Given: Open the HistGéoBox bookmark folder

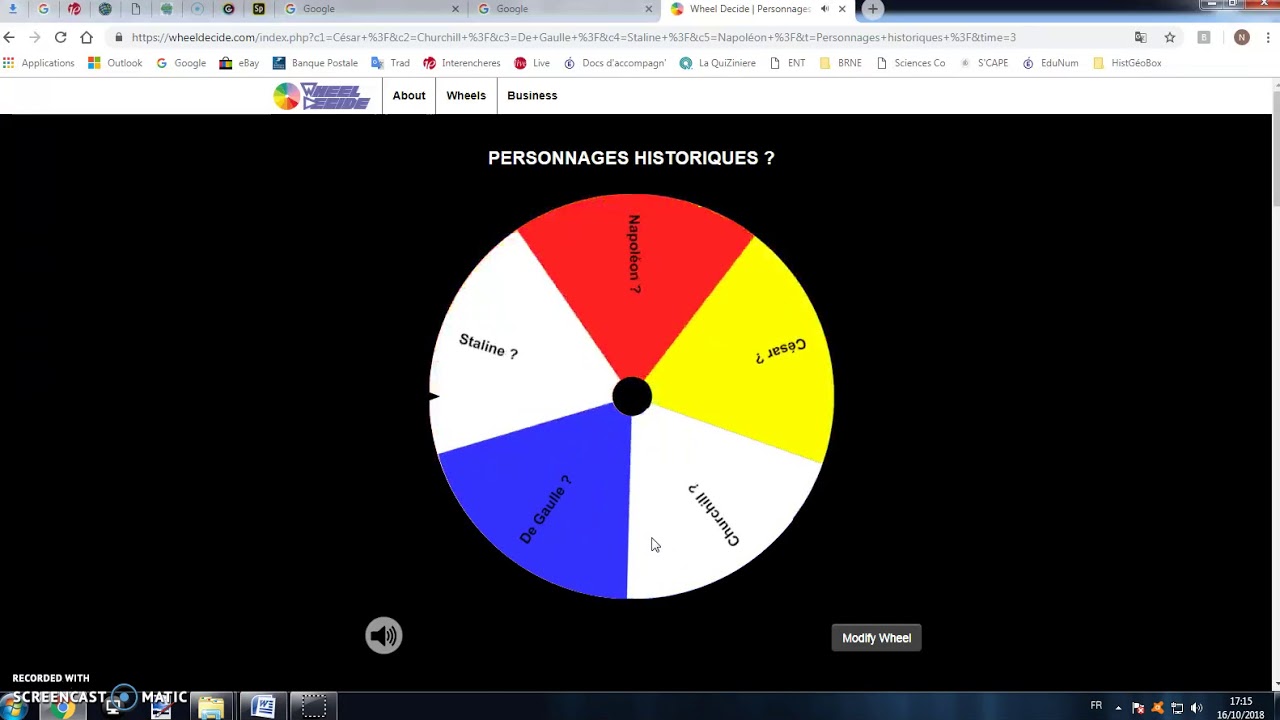Looking at the screenshot, I should click(x=1127, y=63).
